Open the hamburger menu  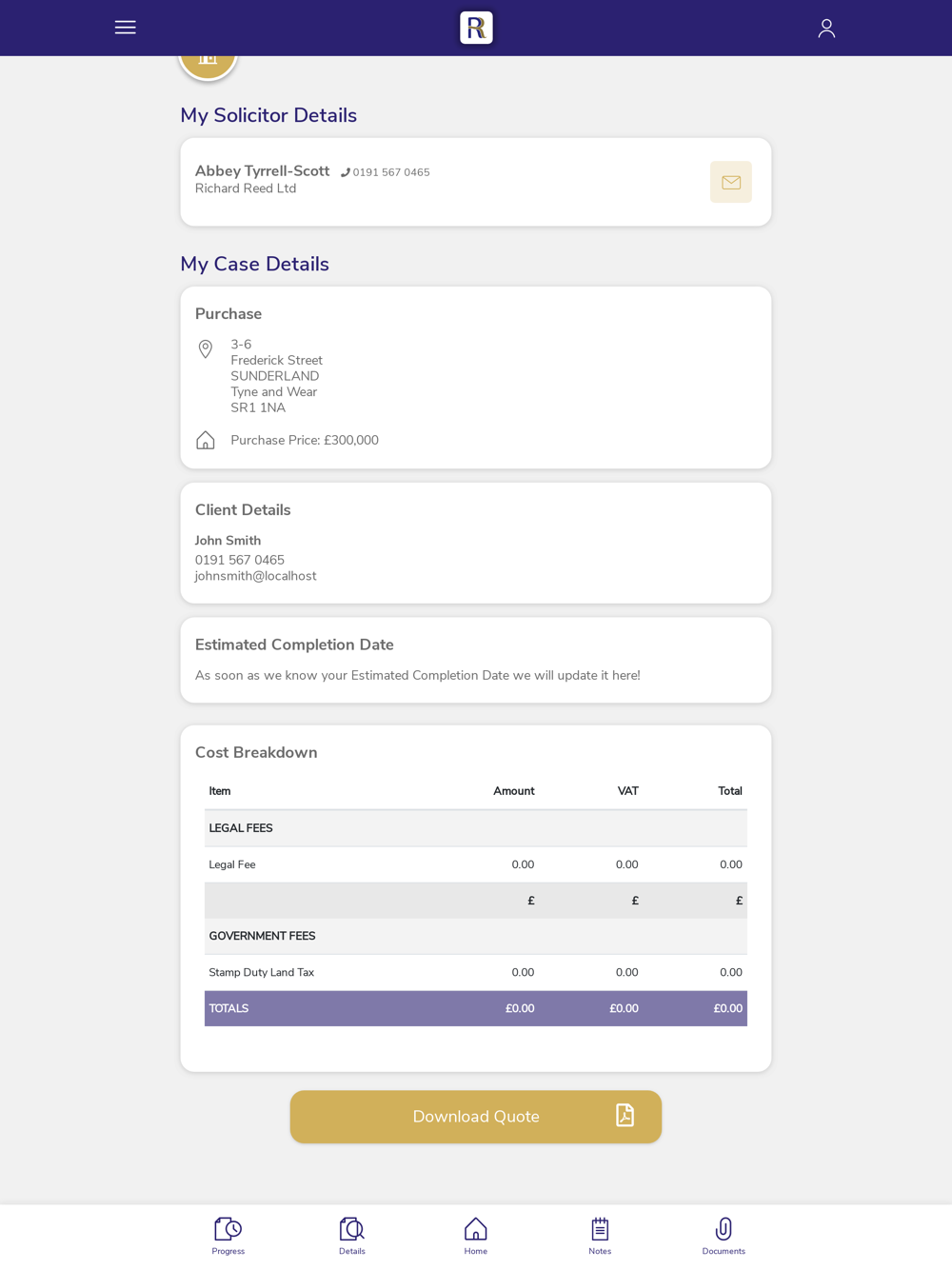pos(125,28)
